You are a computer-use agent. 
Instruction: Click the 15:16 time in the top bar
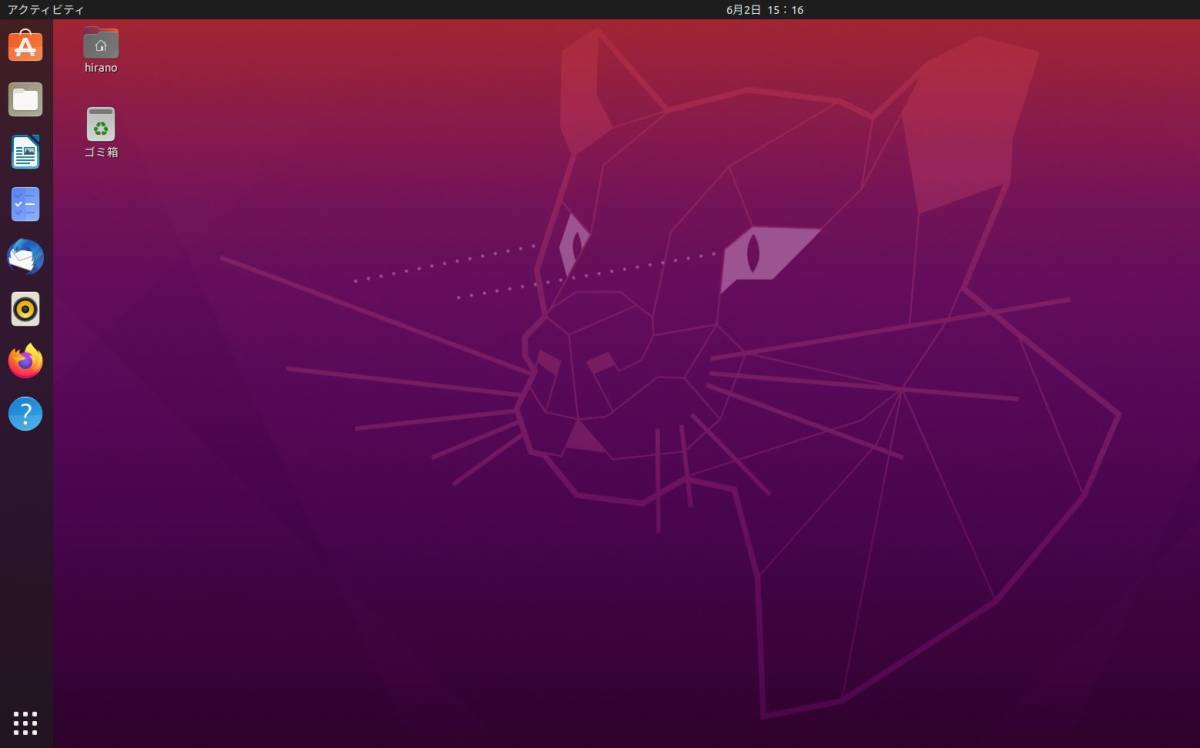click(786, 10)
